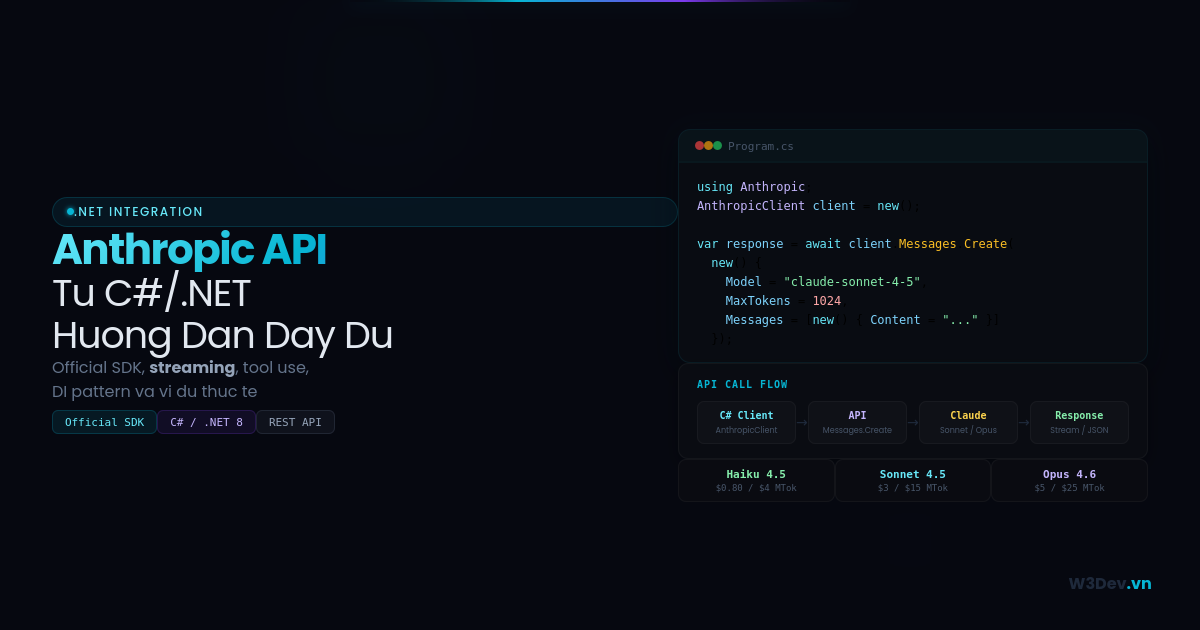Click the red close dot on Program.cs window
Viewport: 1200px width, 630px height.
(697, 145)
